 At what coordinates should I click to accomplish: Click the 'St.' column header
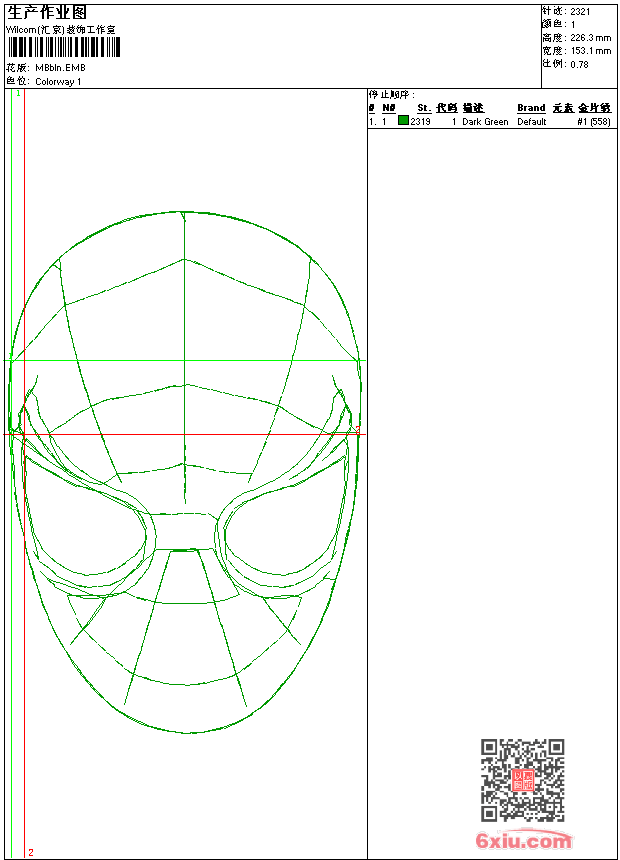tap(424, 108)
